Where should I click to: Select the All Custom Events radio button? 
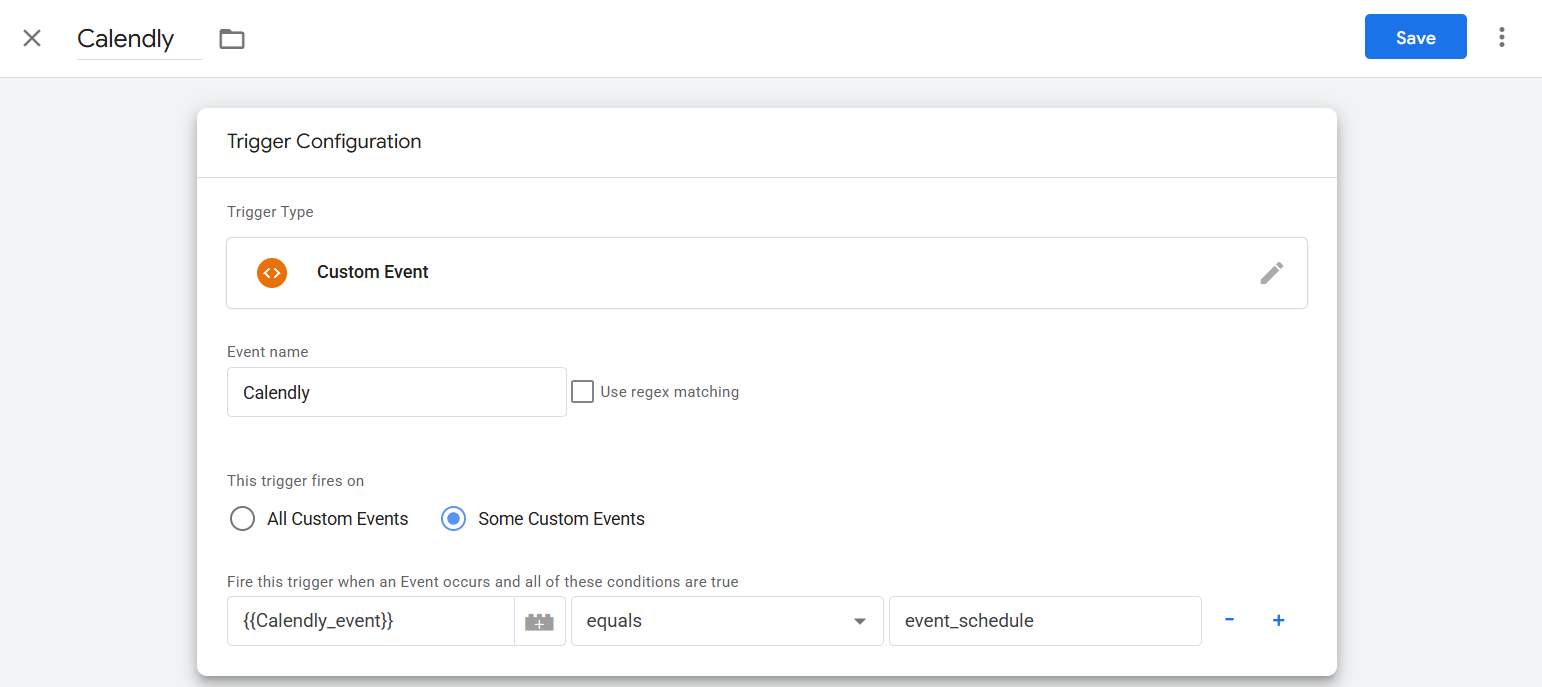tap(242, 519)
